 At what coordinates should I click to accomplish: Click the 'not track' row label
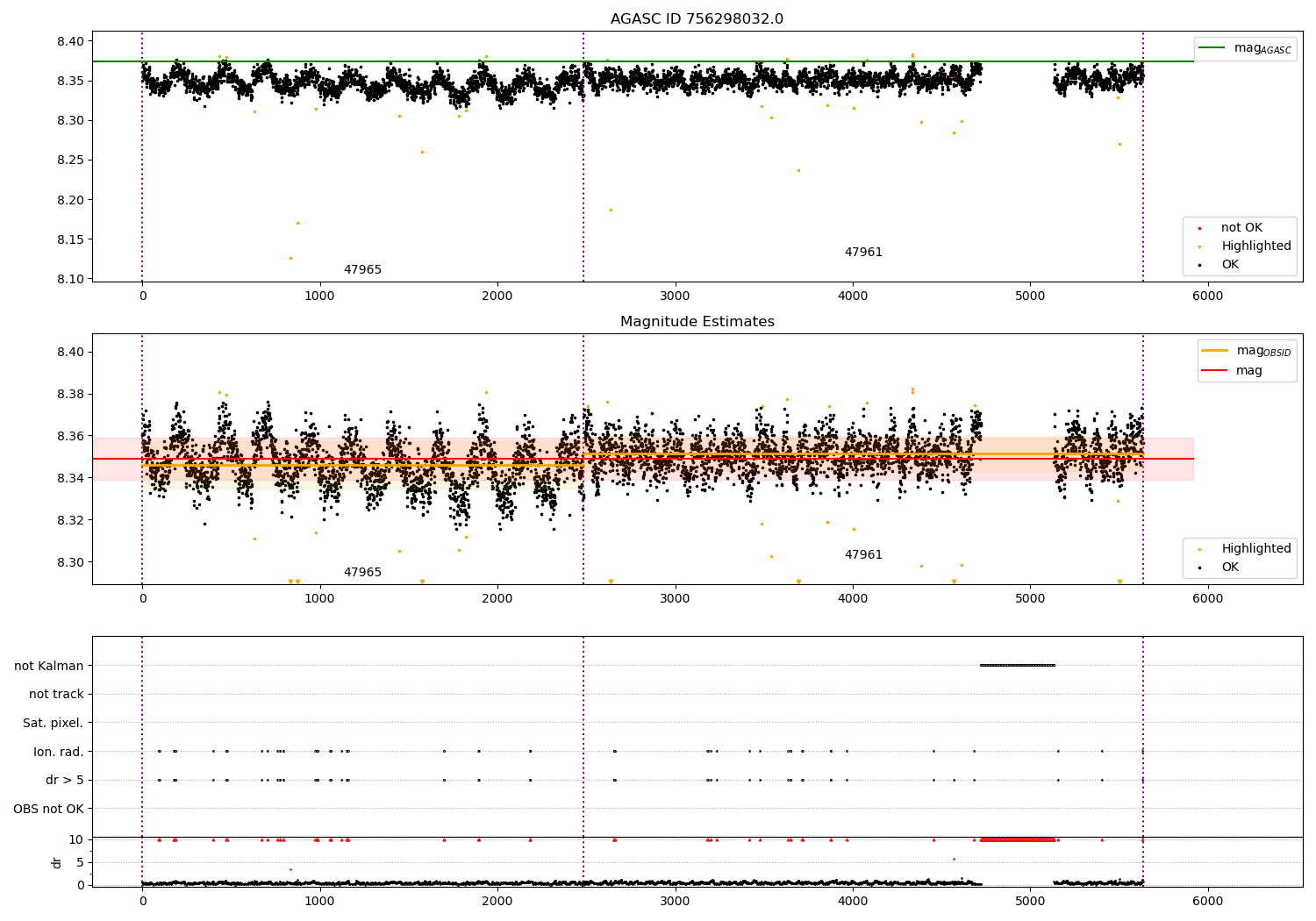pyautogui.click(x=56, y=695)
